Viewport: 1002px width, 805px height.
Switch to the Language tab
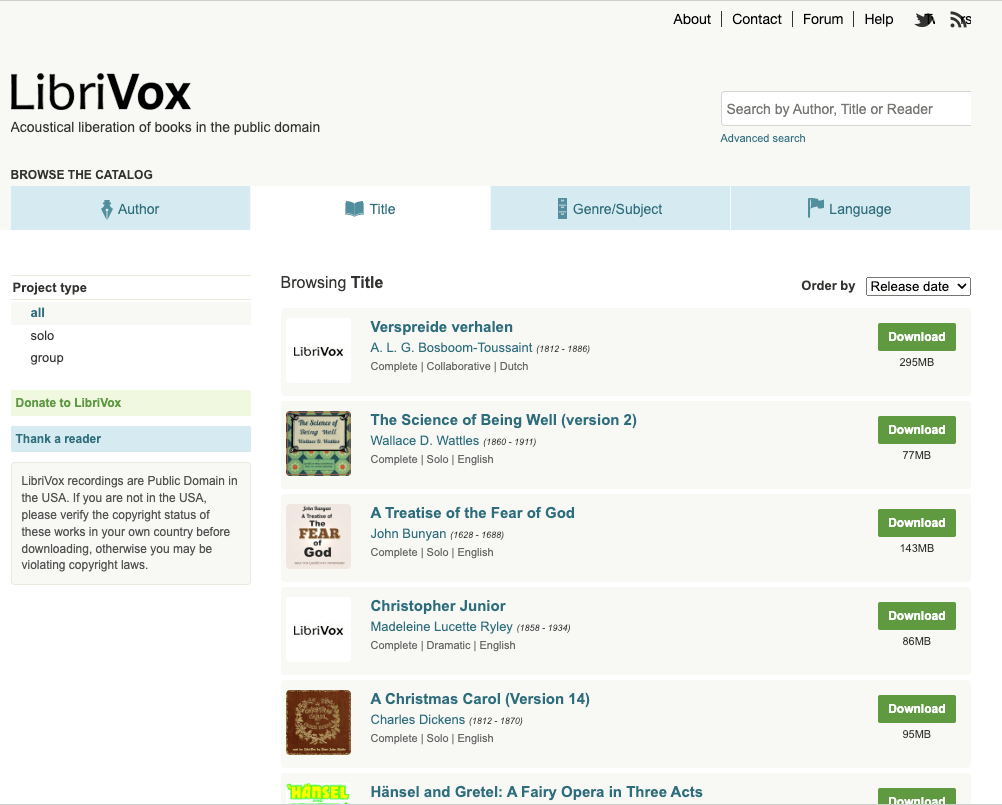click(851, 208)
